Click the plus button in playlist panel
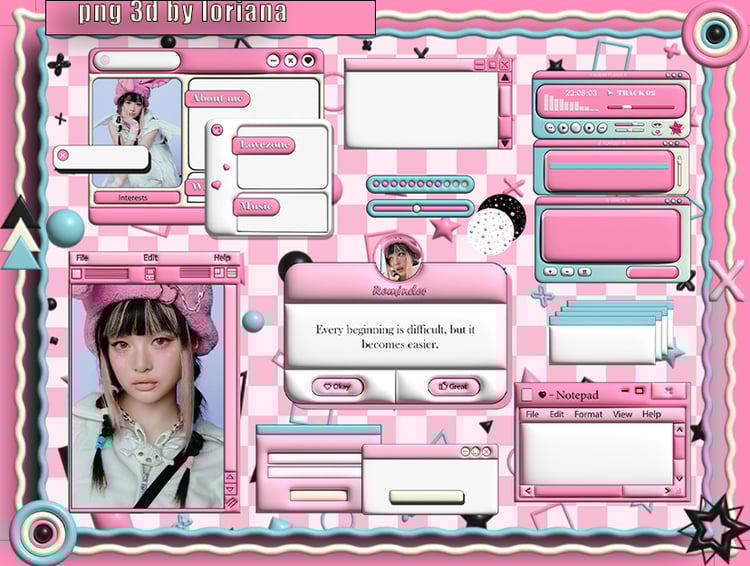The image size is (750, 566). click(551, 271)
